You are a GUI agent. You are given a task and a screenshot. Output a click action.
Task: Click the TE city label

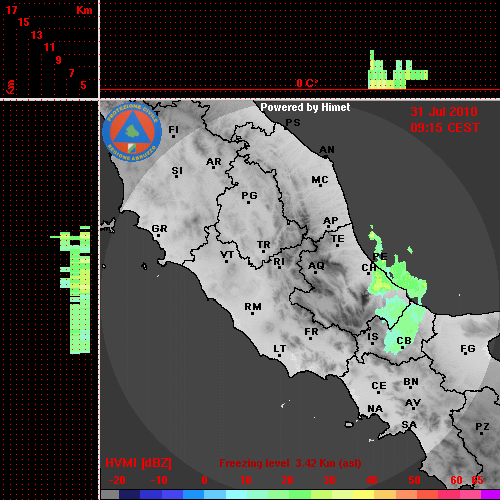tap(338, 239)
